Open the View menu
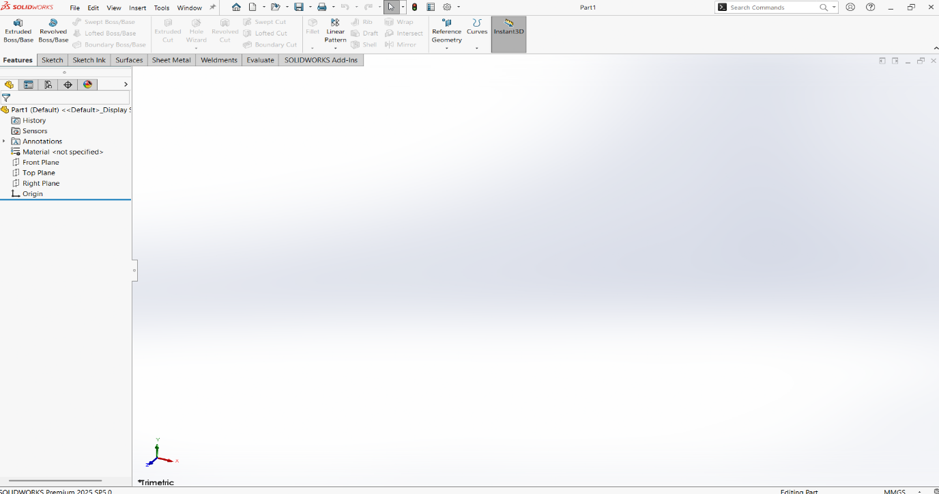939x494 pixels. (114, 8)
